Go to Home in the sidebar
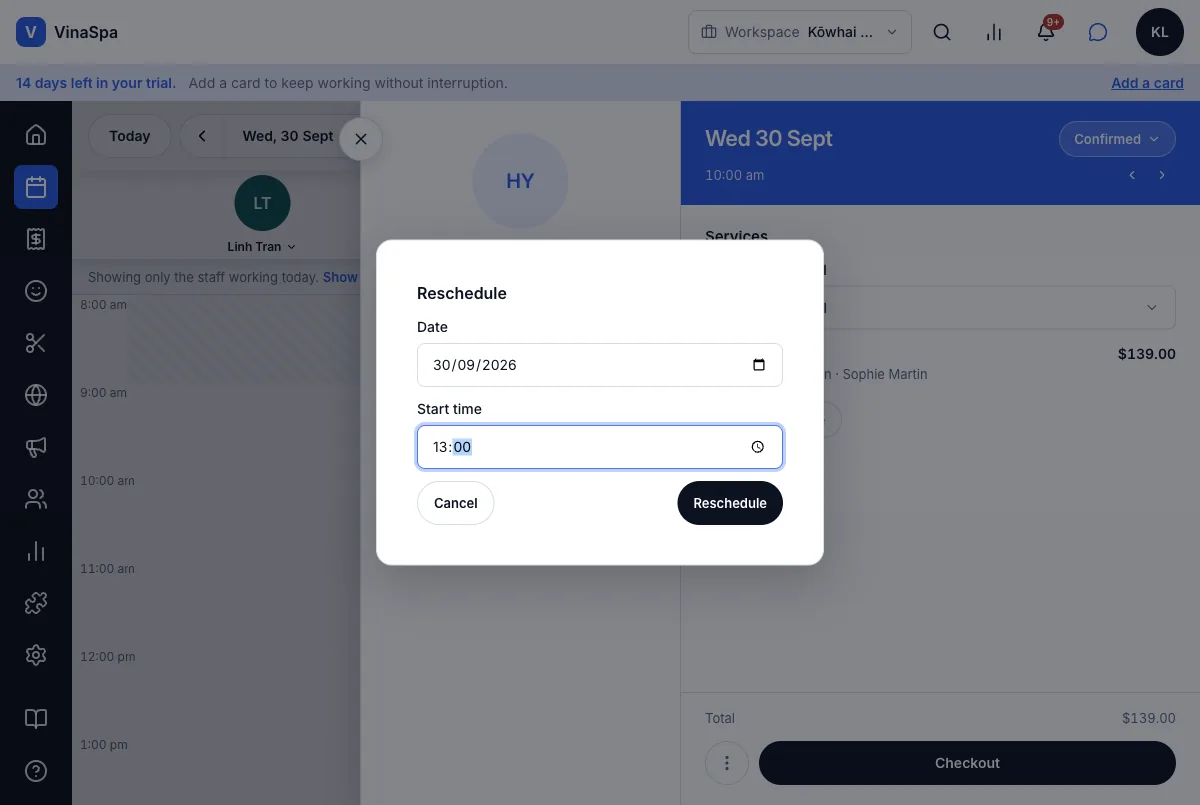The image size is (1200, 805). 36,135
